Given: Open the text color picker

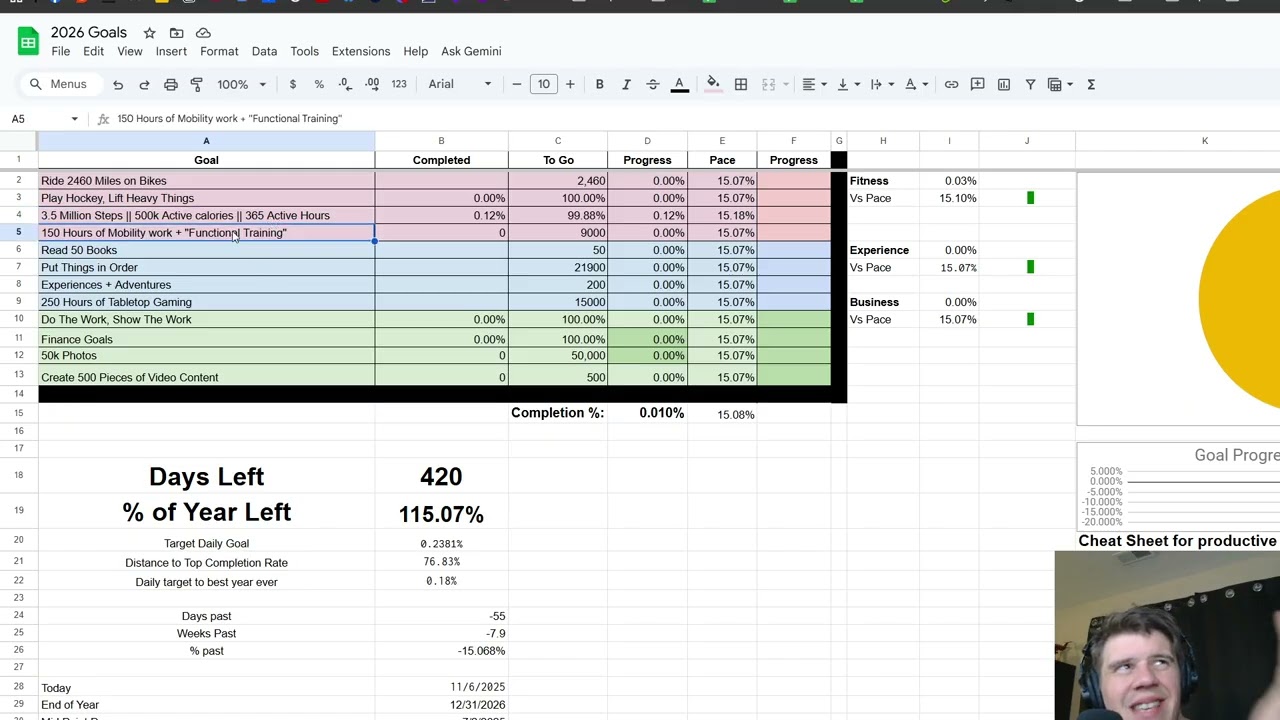Looking at the screenshot, I should [679, 84].
